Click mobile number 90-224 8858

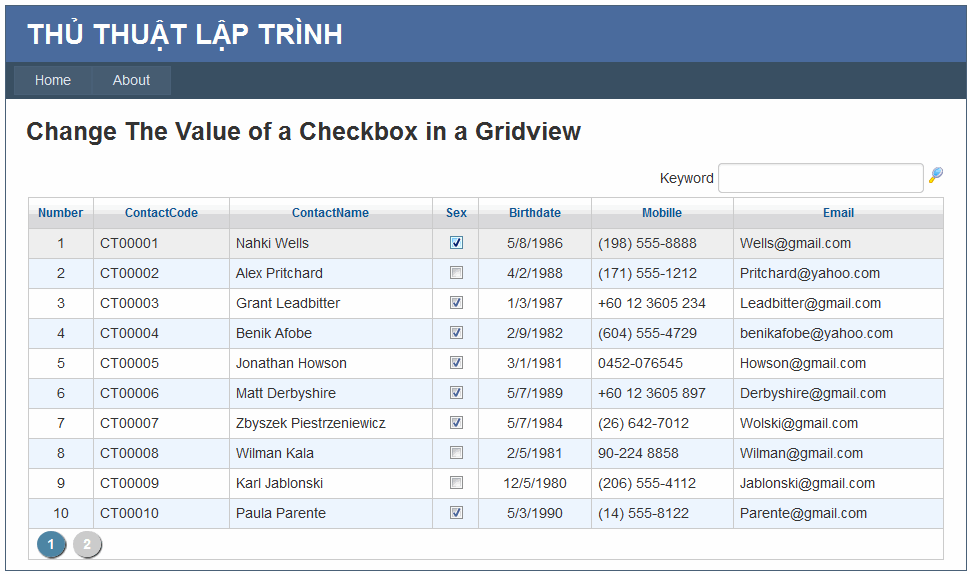[638, 453]
